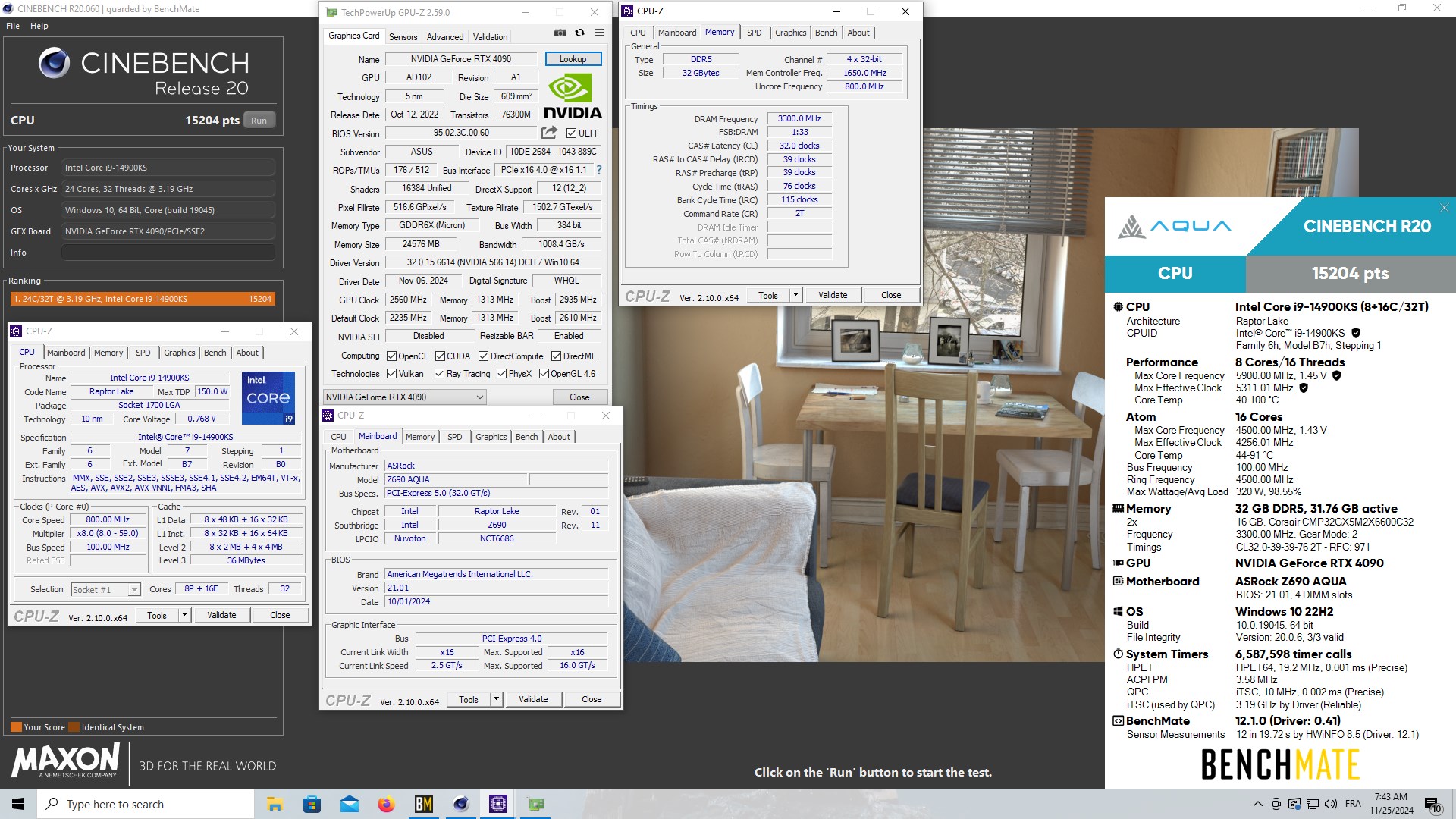Click the Windows search box
1456x819 pixels.
[146, 804]
